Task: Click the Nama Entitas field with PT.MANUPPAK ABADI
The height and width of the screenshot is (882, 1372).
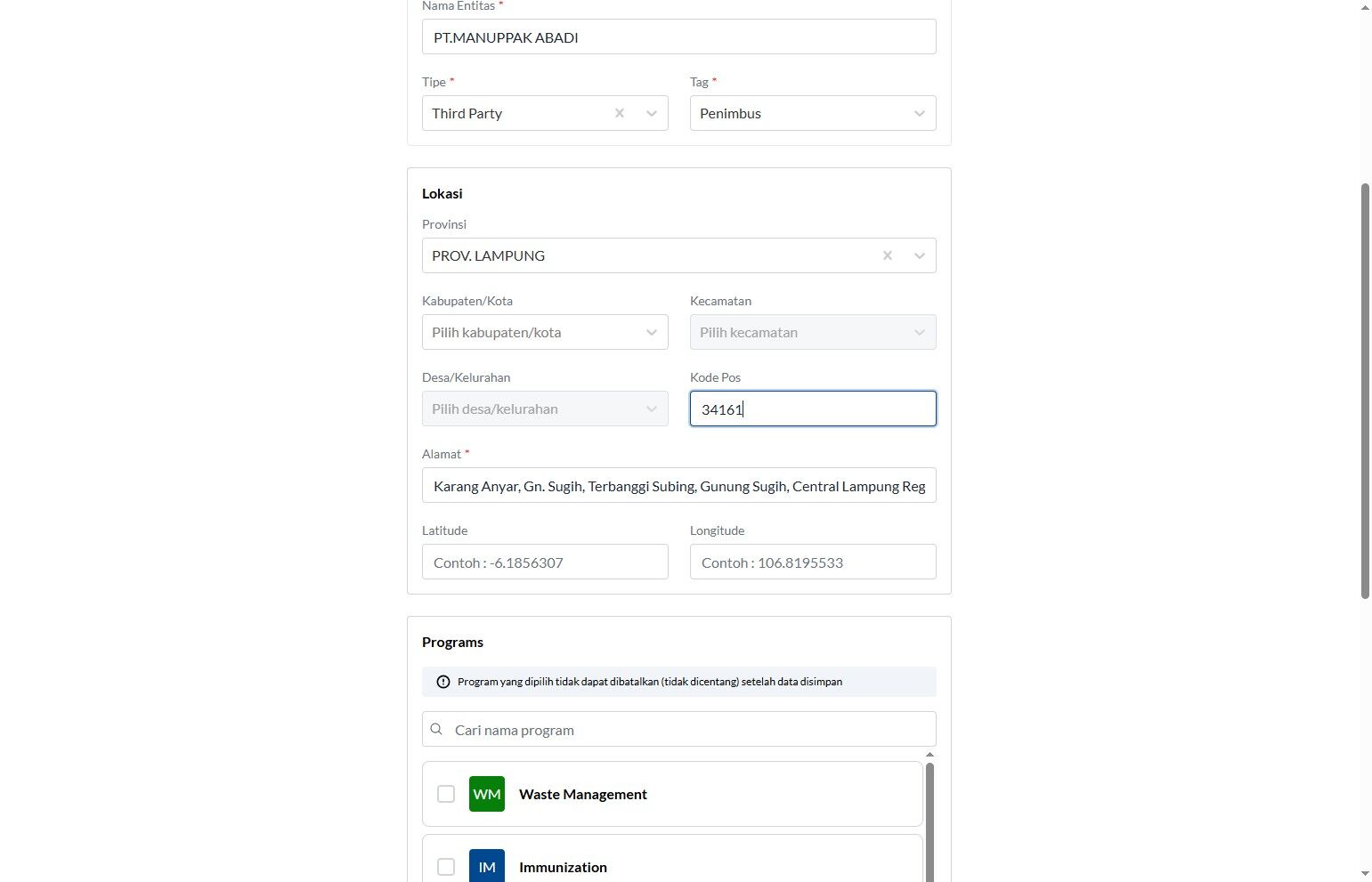Action: [x=679, y=36]
